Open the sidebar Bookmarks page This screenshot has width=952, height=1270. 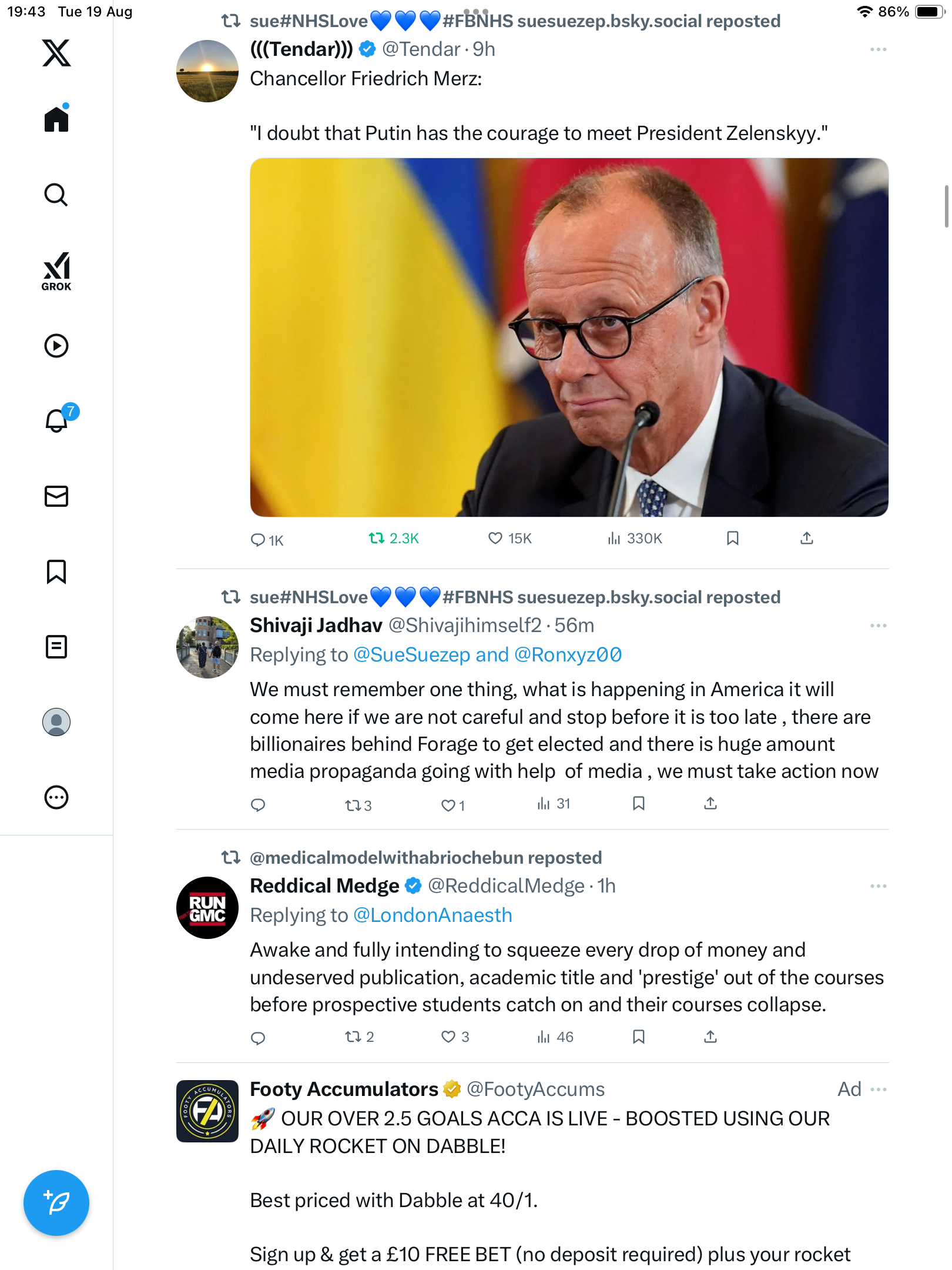56,571
